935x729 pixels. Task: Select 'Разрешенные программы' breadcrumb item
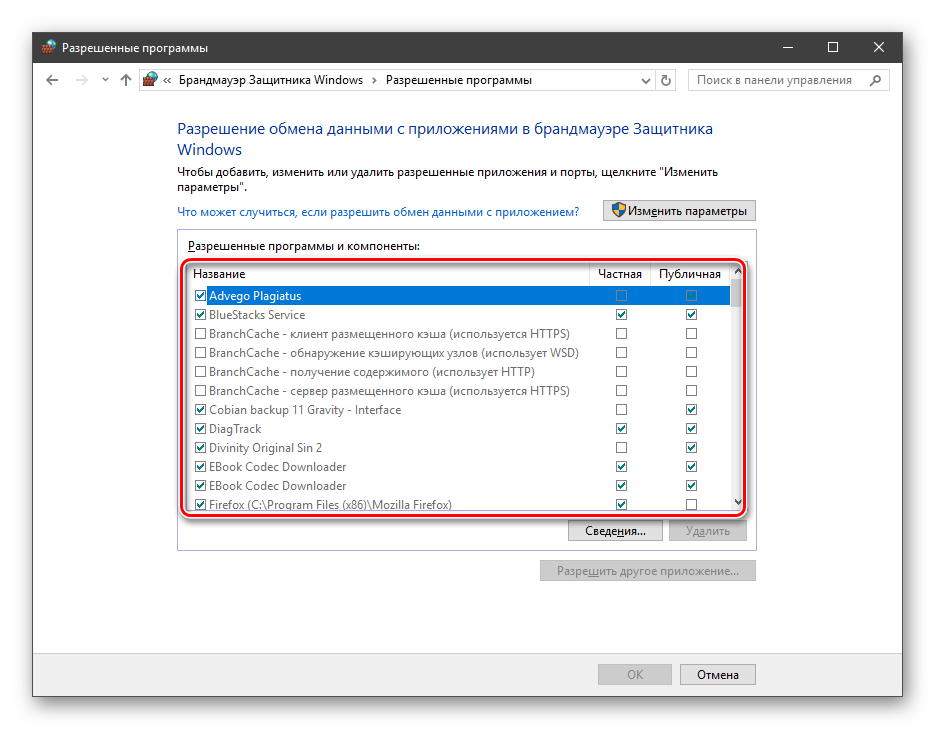click(x=459, y=80)
